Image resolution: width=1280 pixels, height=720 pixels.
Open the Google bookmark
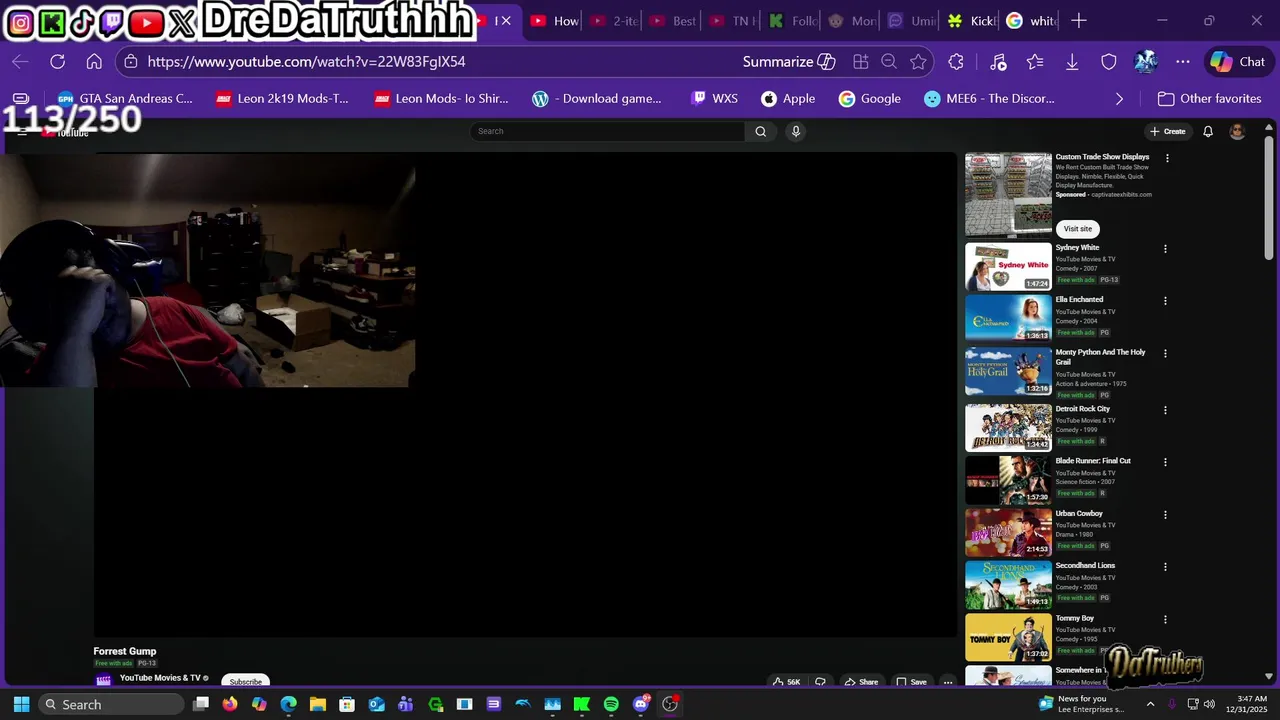coord(870,99)
